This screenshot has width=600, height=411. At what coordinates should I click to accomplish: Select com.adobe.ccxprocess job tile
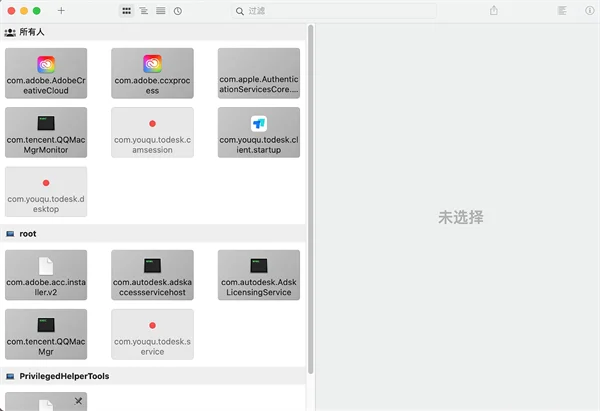pyautogui.click(x=152, y=73)
